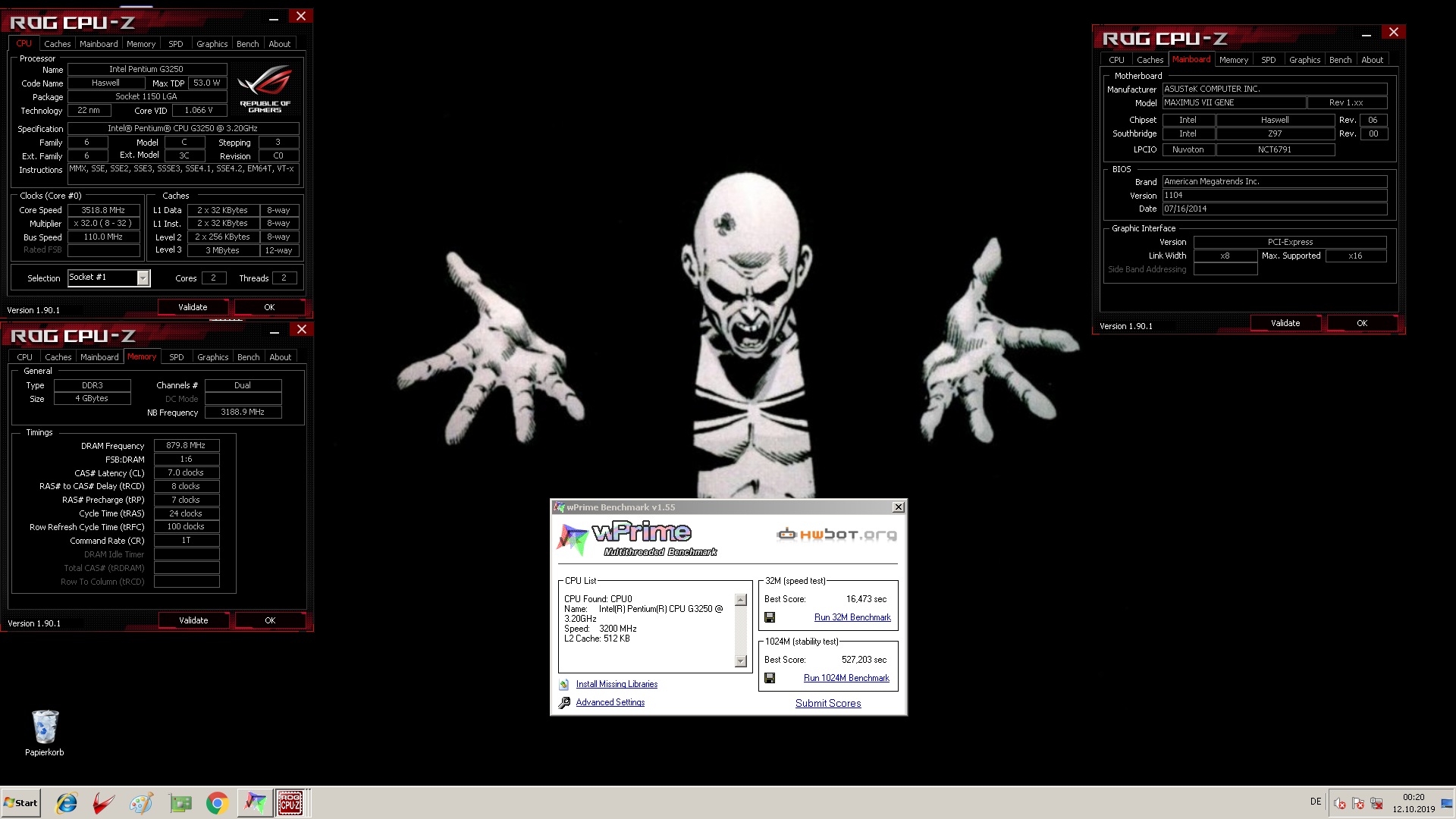Screen dimensions: 1456x819
Task: Open Bench tab in Memory CPU-Z window
Action: tap(248, 357)
